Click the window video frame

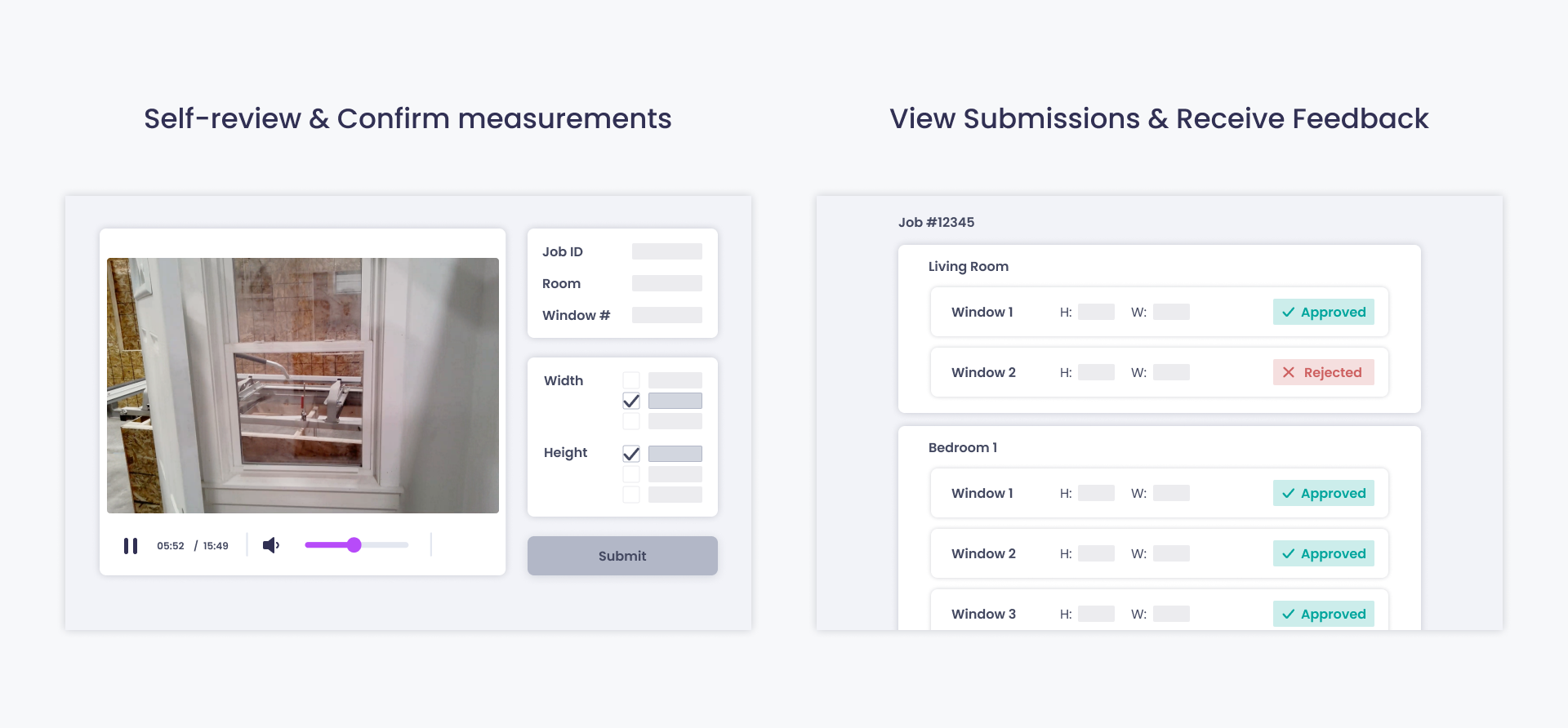302,385
